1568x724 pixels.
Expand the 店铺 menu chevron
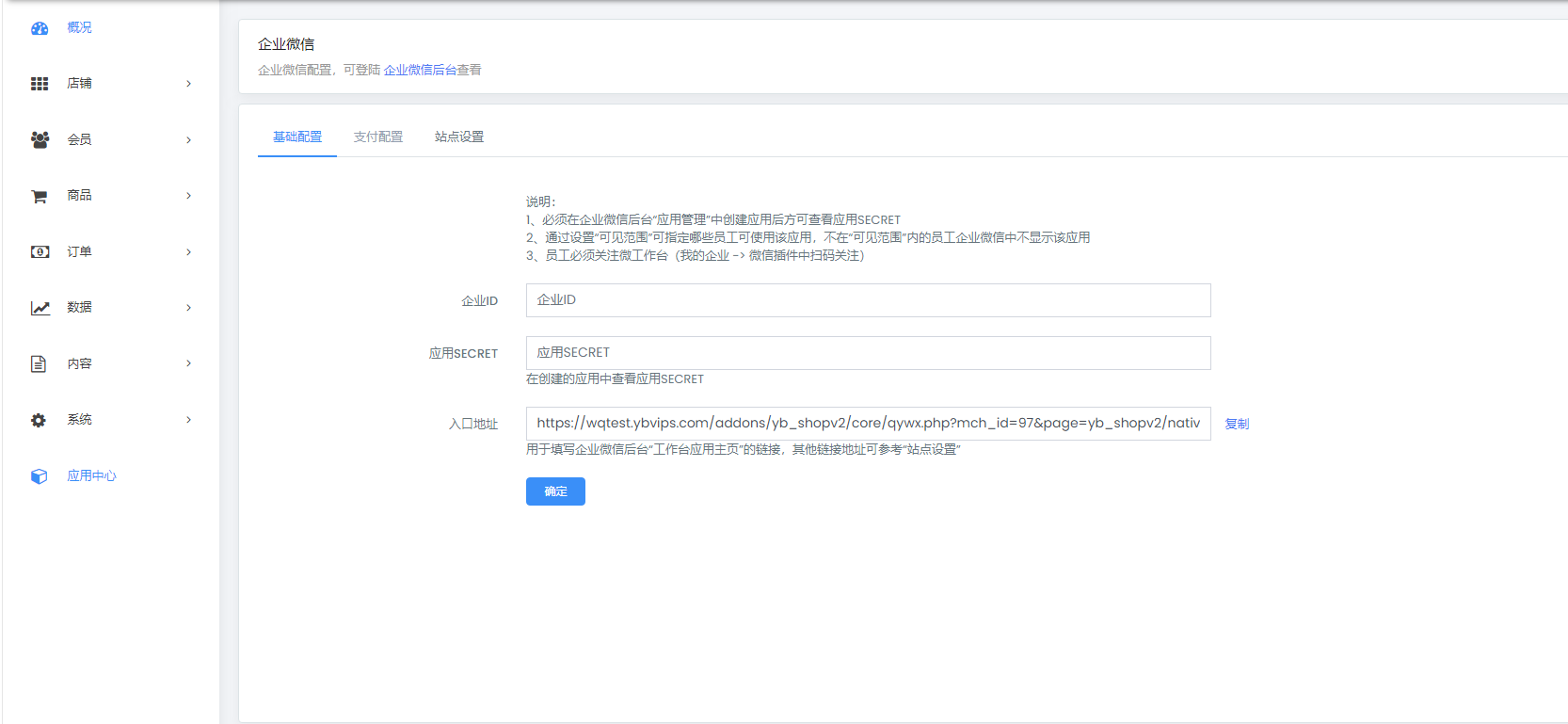click(188, 84)
